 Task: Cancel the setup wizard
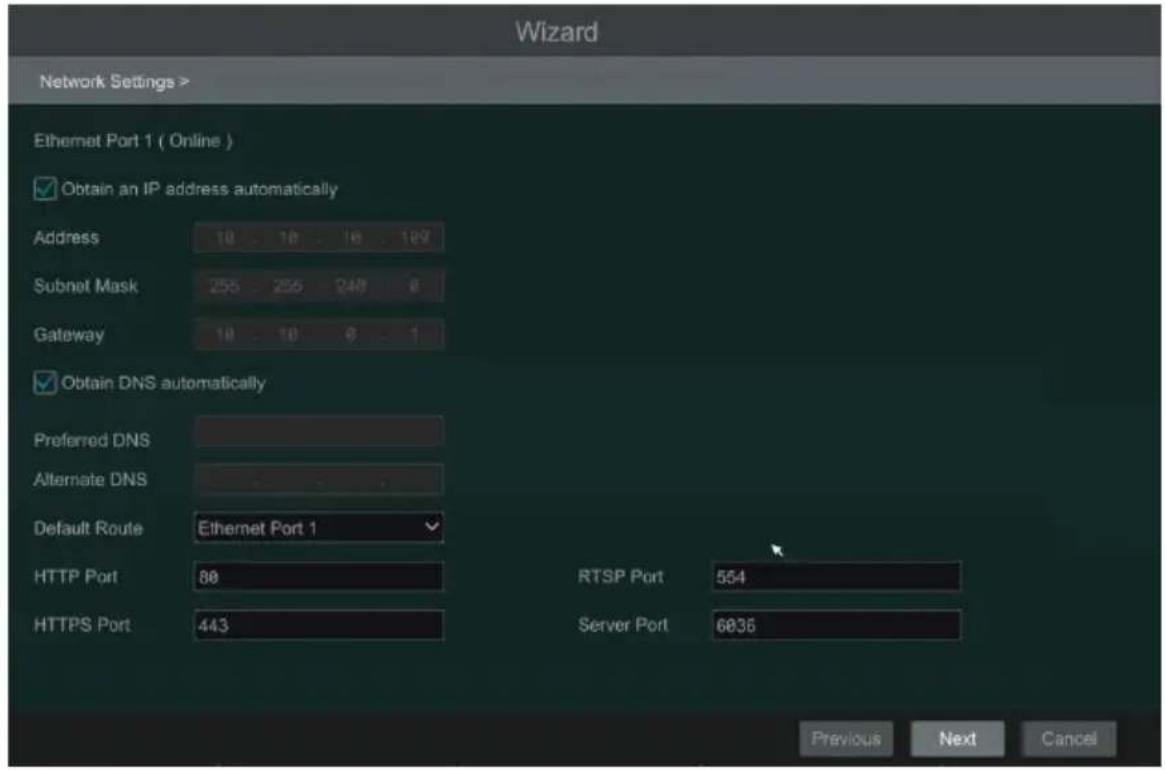coord(1068,739)
